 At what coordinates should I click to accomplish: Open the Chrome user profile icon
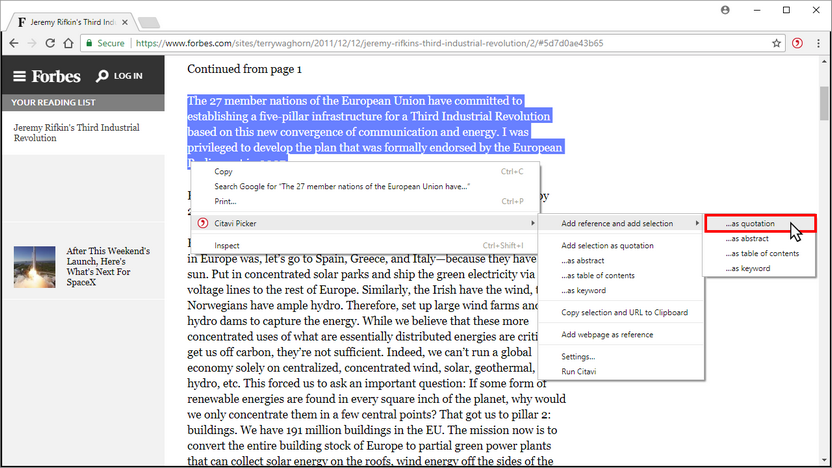tap(725, 10)
